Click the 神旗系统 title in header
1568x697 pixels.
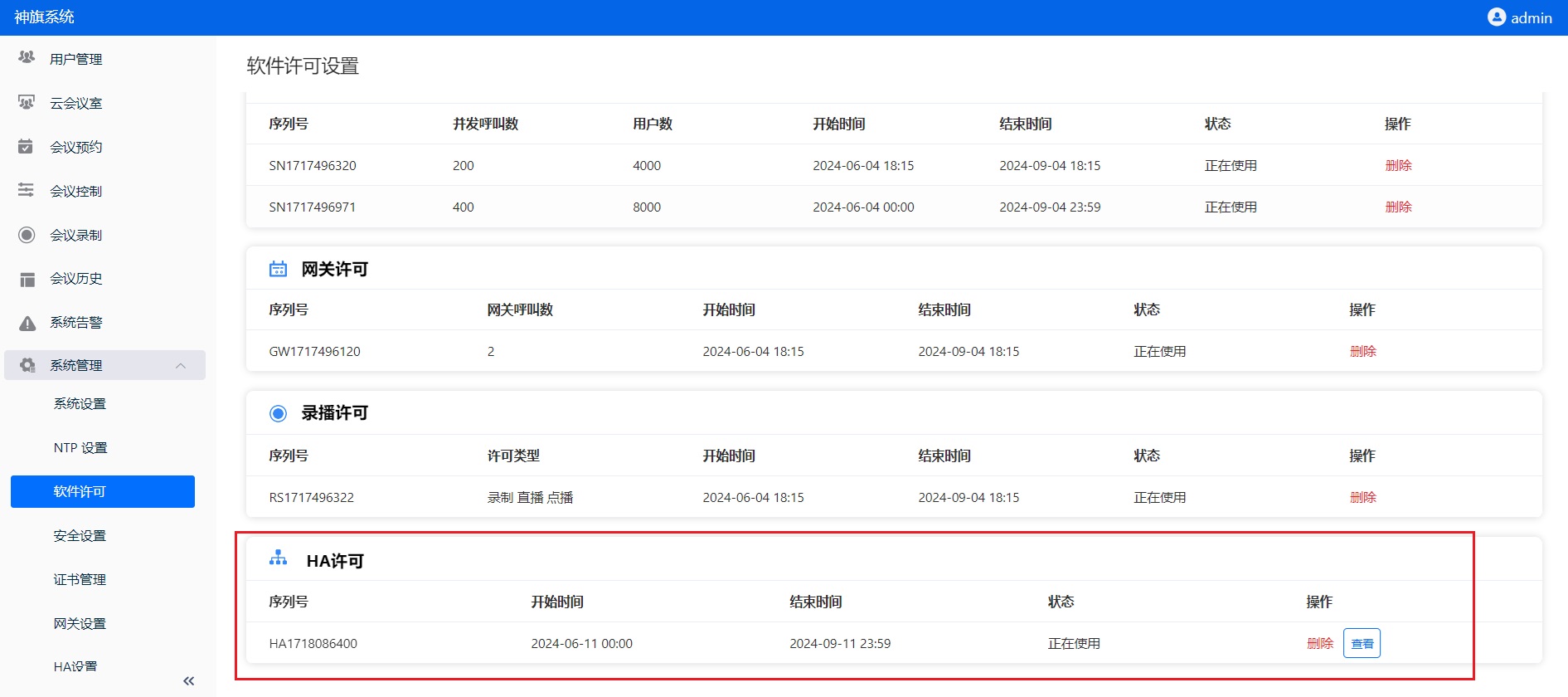coord(44,17)
